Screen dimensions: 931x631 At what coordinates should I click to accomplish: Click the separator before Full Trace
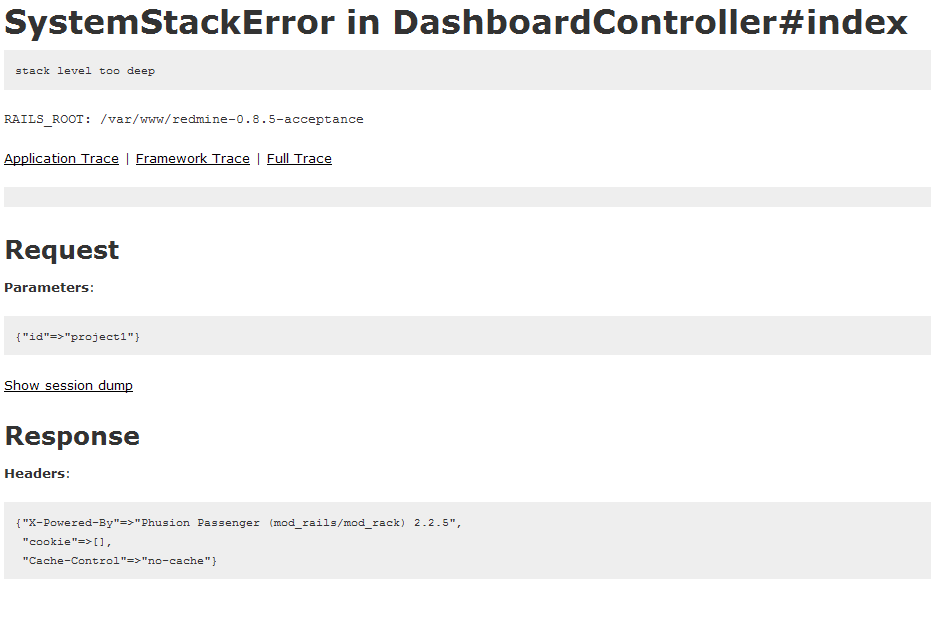258,159
